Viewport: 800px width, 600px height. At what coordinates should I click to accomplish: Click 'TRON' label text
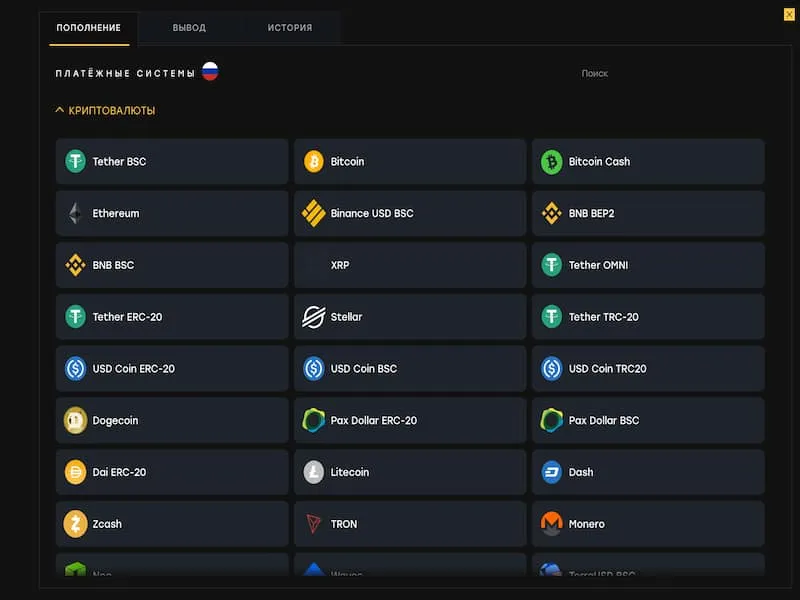344,524
